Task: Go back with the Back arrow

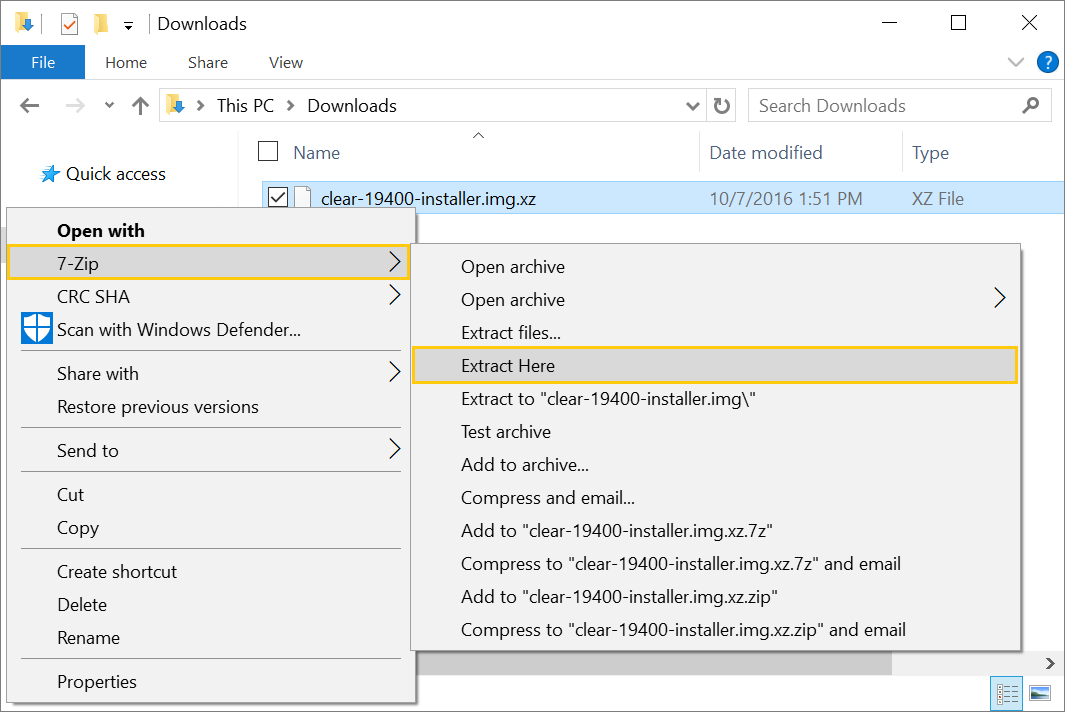Action: tap(30, 105)
